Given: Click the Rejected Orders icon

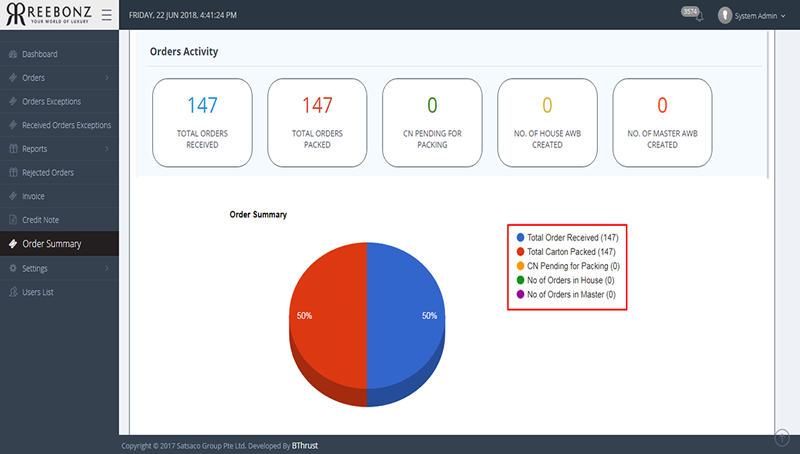Looking at the screenshot, I should pos(13,172).
